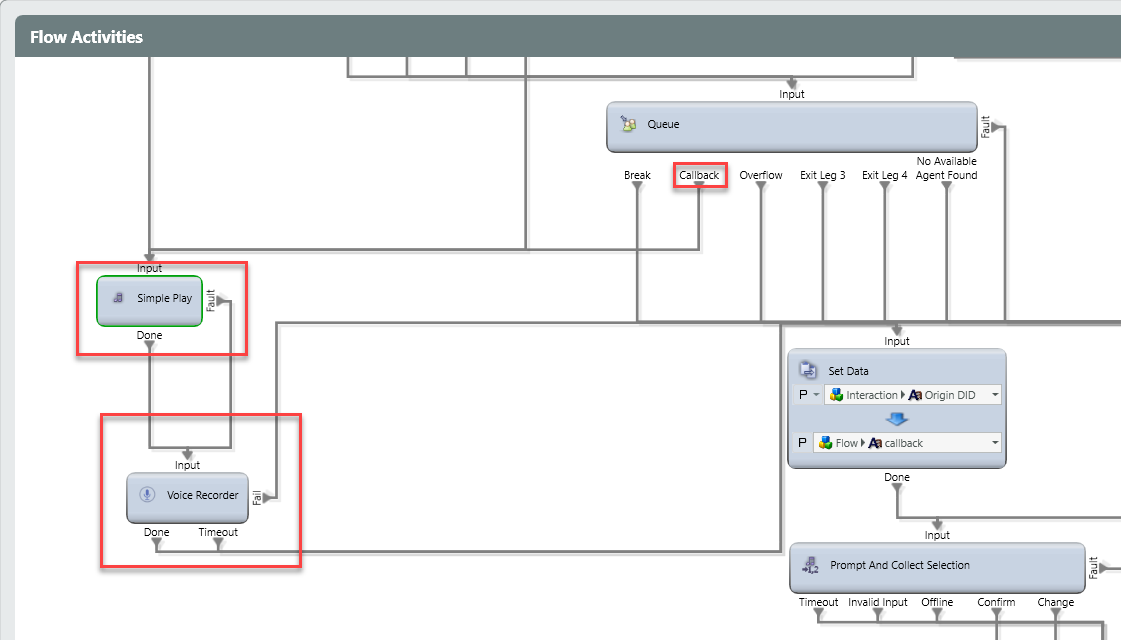Select the Overflow exit on the Queue

[761, 176]
